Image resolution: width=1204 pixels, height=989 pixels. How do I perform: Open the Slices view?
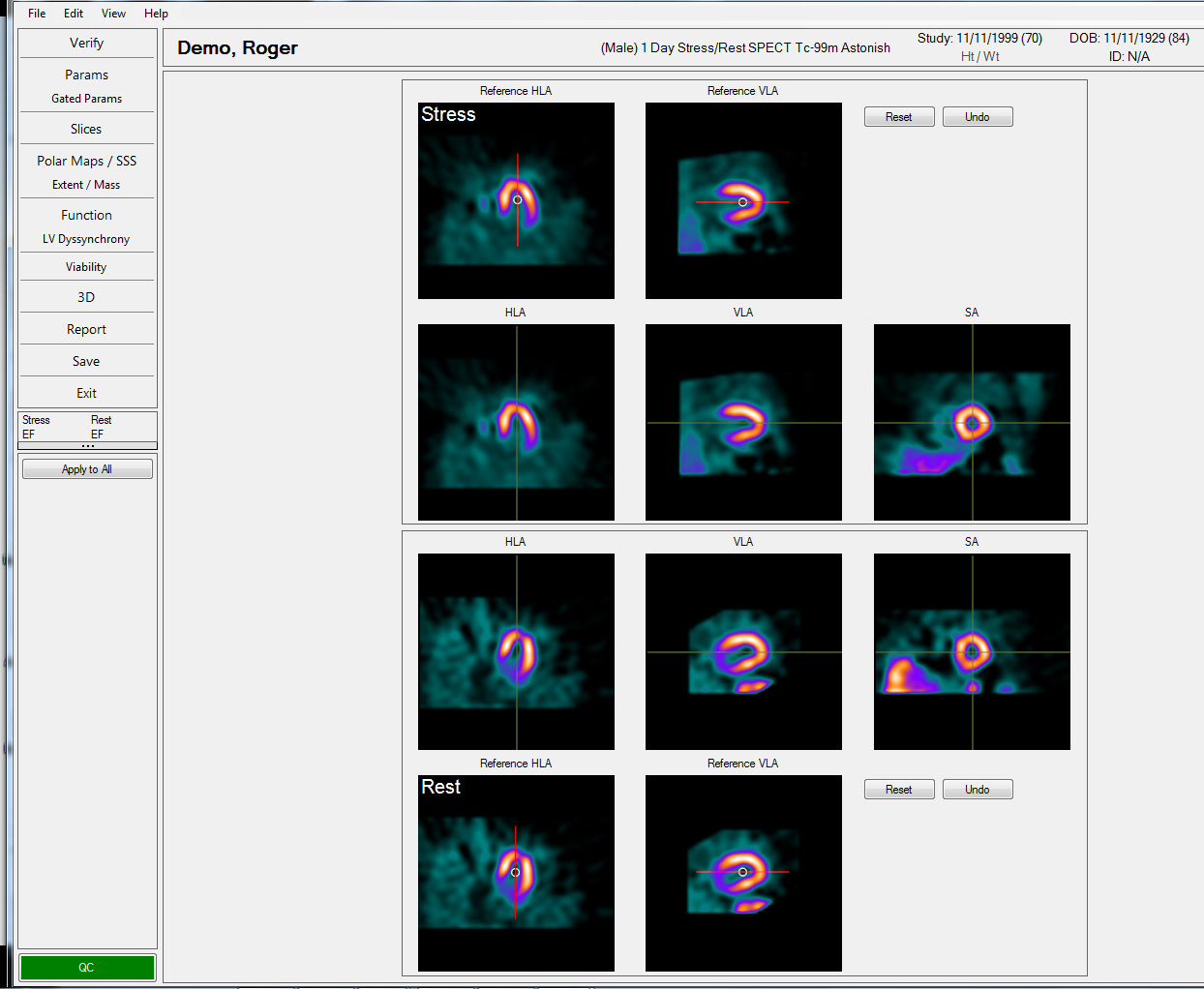point(86,129)
